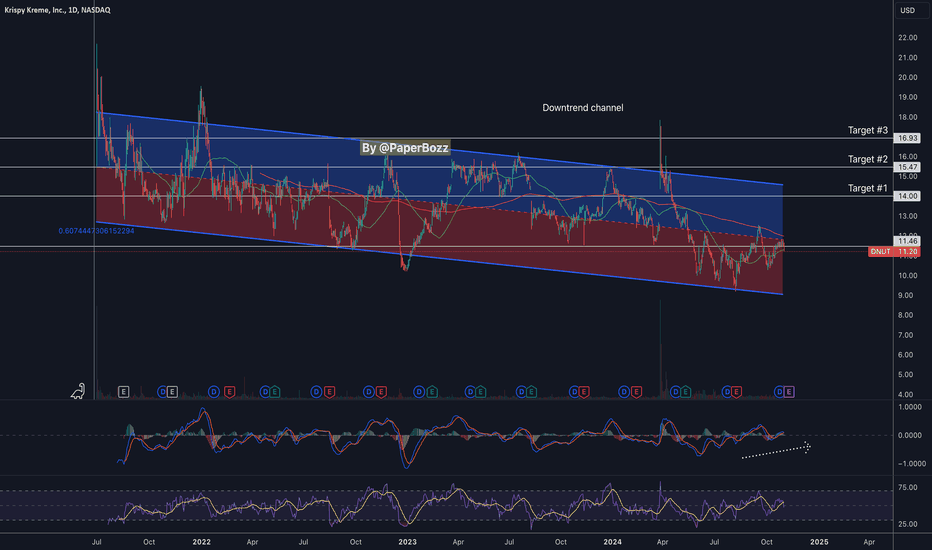The image size is (932, 550).
Task: Open the green E earnings marker near August 2023
Action: (x=531, y=392)
